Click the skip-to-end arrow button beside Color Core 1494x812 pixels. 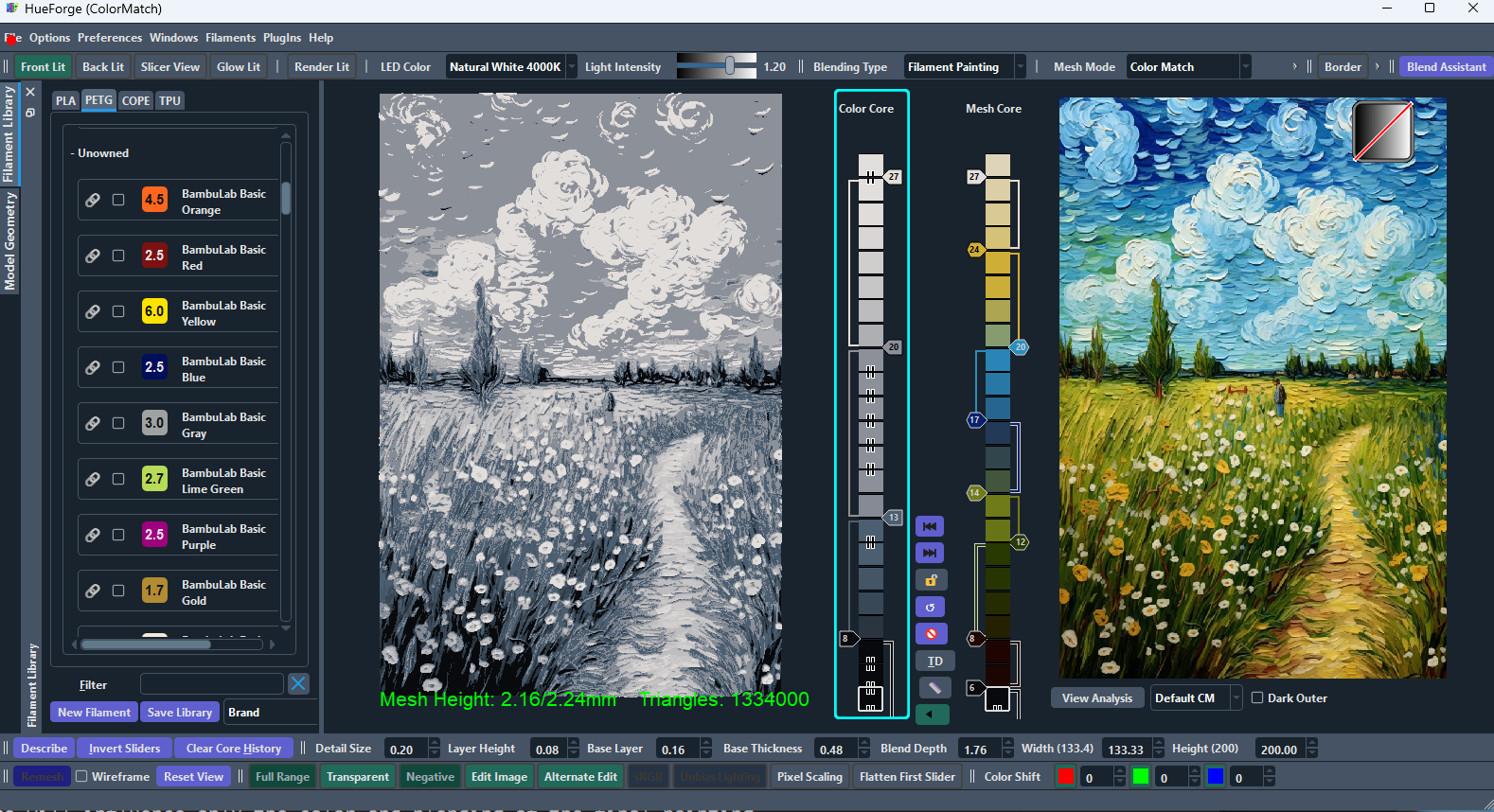point(930,553)
